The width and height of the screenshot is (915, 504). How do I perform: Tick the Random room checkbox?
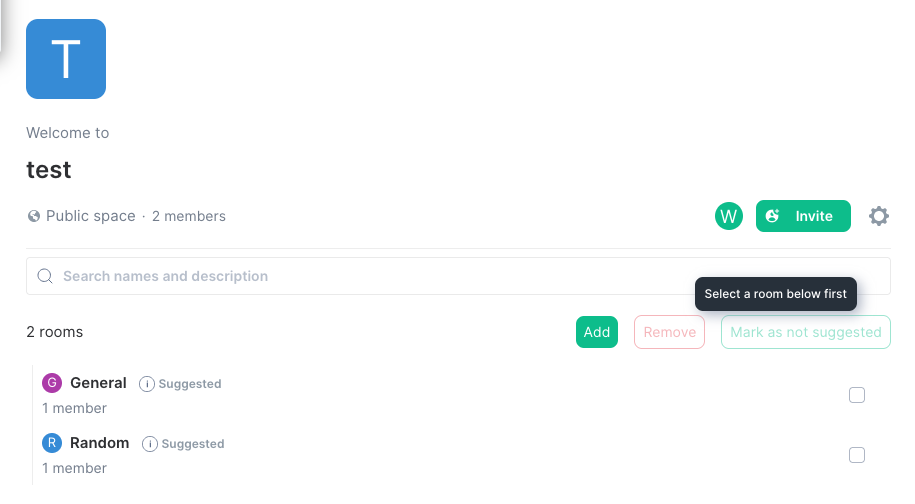pos(857,455)
